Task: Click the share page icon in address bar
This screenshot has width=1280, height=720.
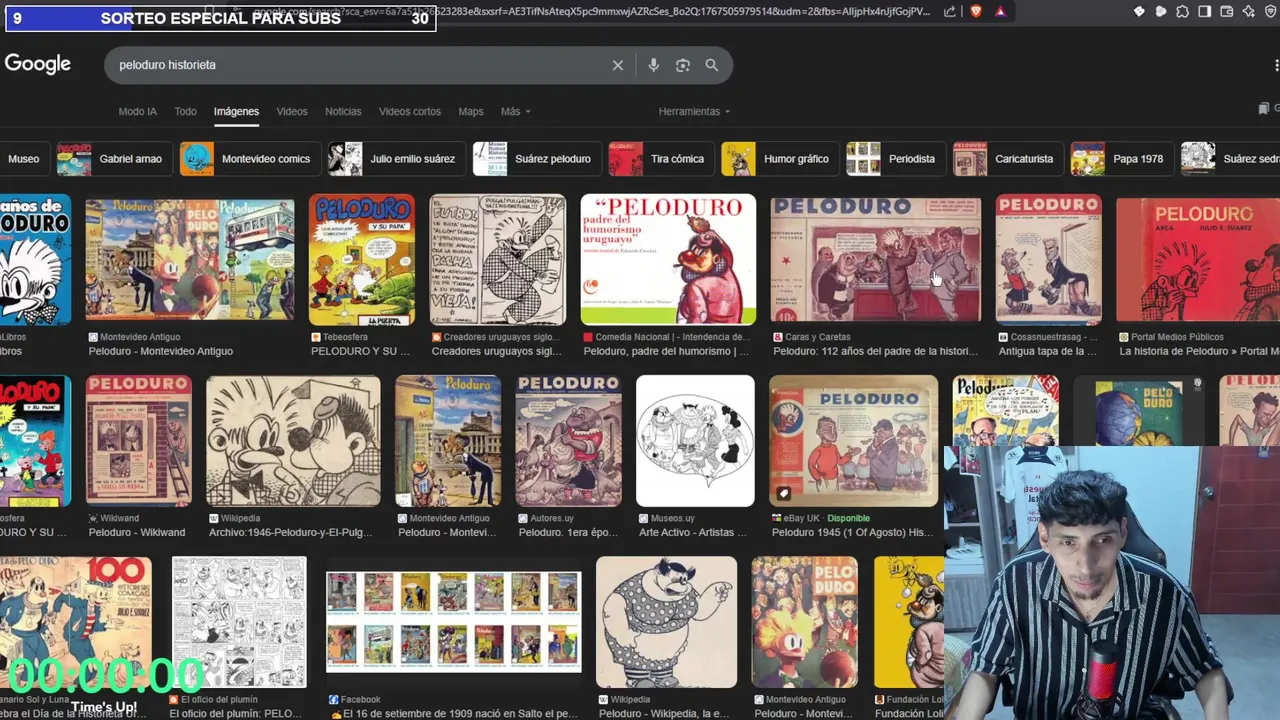Action: point(950,12)
